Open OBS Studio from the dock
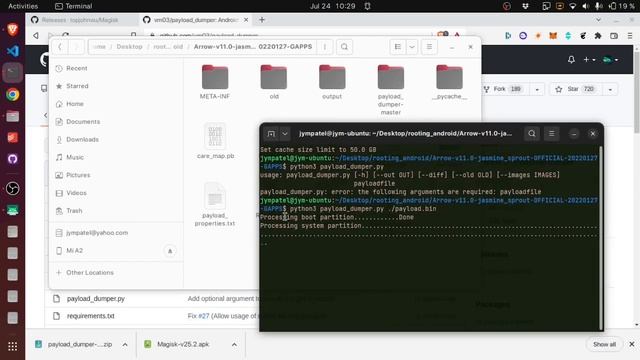 point(13,188)
